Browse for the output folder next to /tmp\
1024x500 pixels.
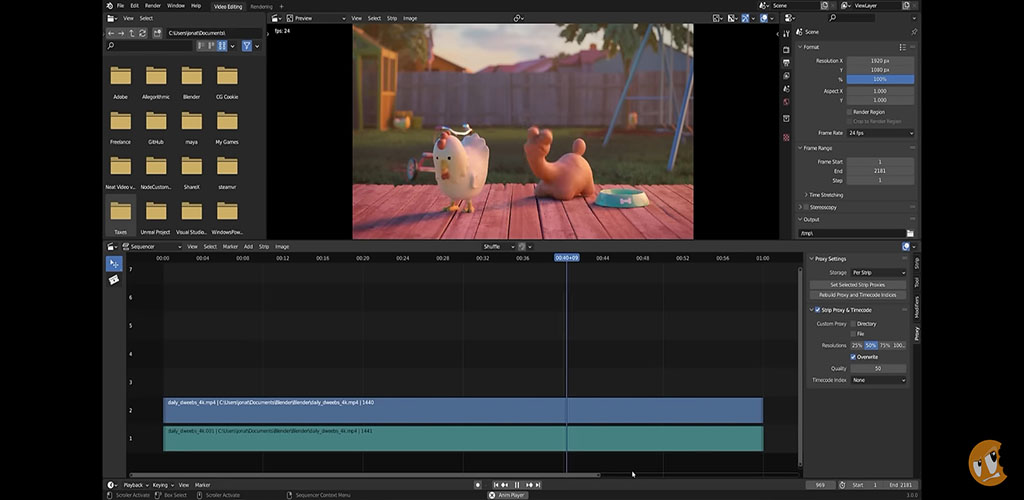click(910, 233)
